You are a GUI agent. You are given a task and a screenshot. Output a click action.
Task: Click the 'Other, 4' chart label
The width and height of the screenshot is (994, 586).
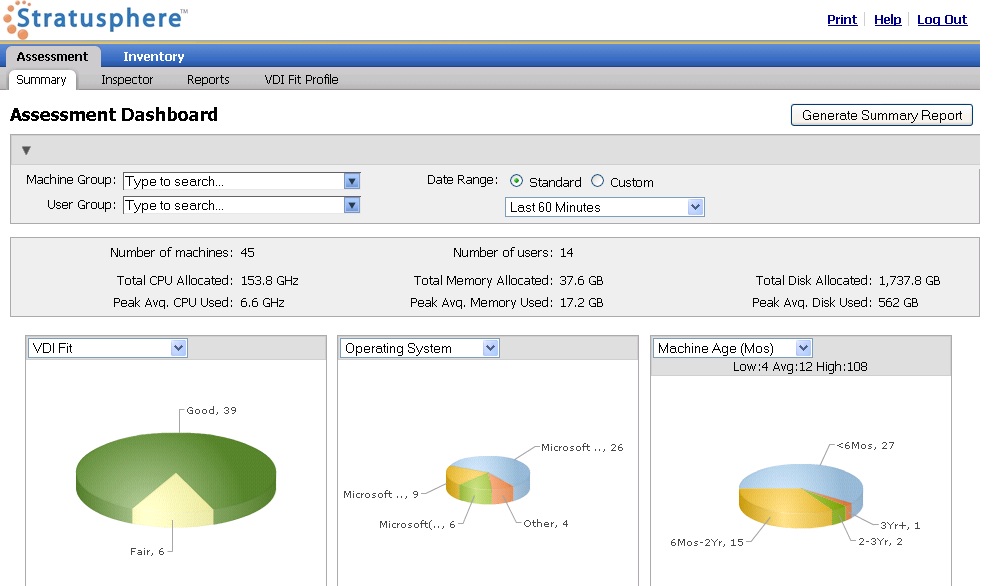pos(546,524)
